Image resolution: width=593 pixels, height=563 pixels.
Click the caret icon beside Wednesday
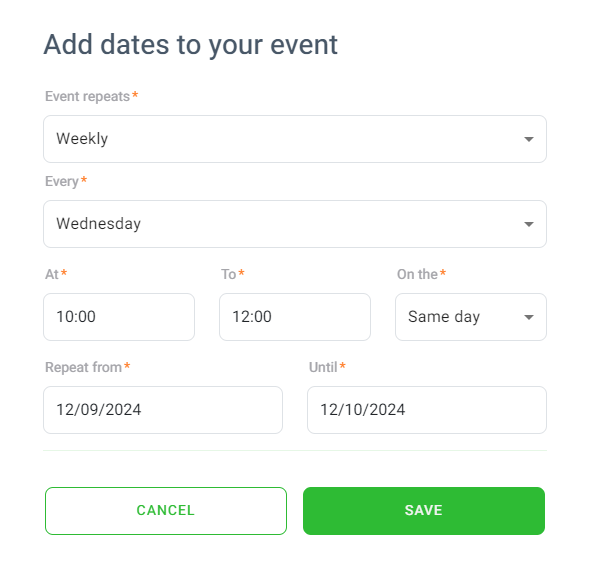point(529,224)
